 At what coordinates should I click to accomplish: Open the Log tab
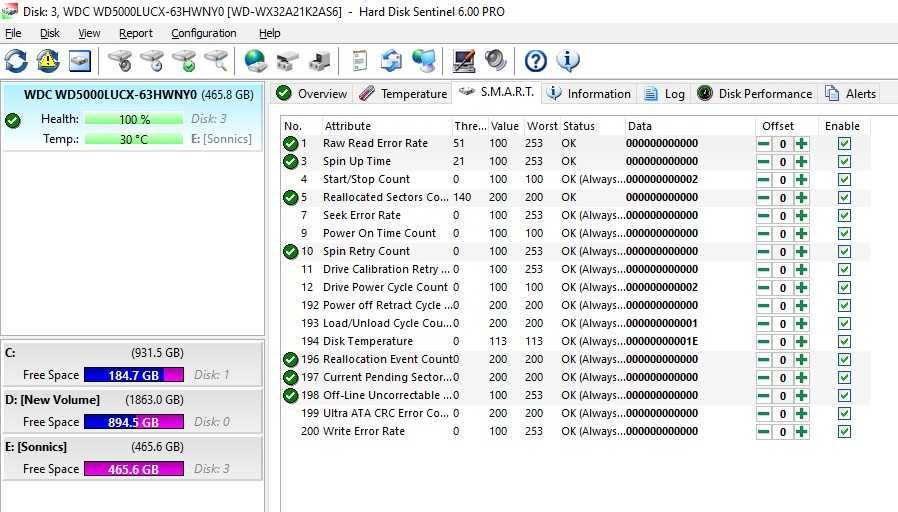[x=664, y=93]
